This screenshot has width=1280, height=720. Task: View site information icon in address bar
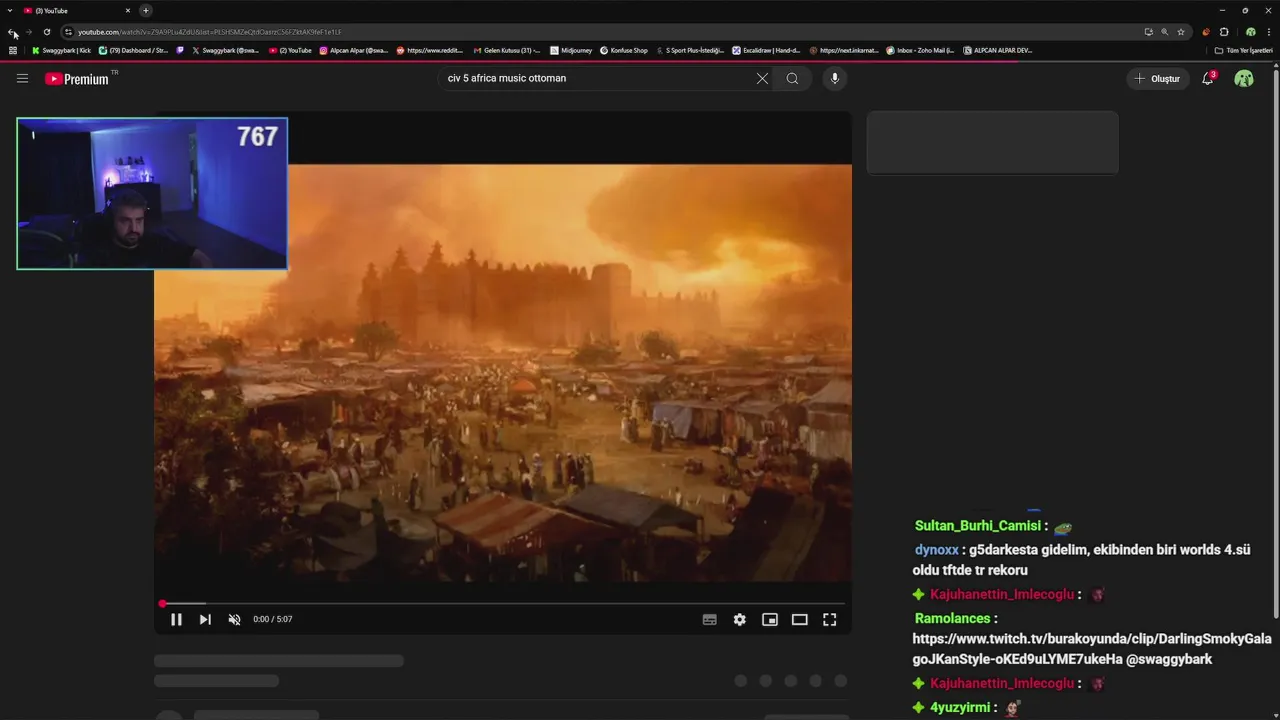[x=68, y=32]
